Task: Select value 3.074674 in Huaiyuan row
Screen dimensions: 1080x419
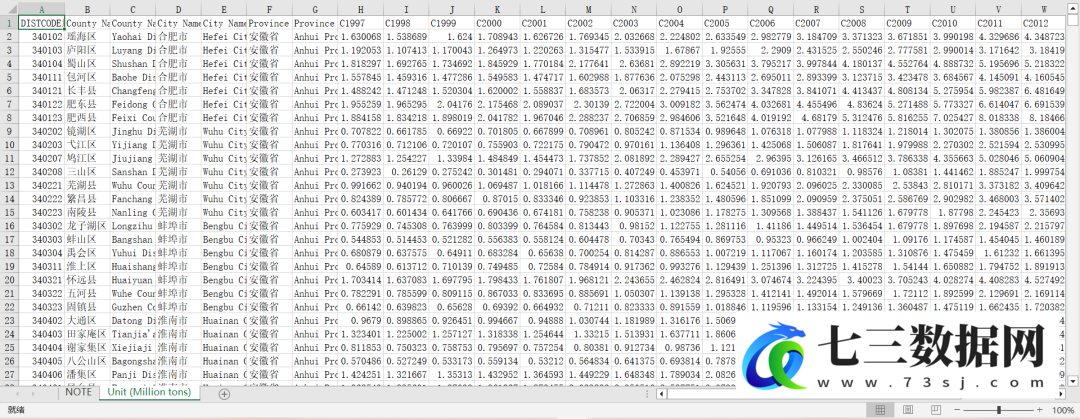Action: [x=771, y=280]
